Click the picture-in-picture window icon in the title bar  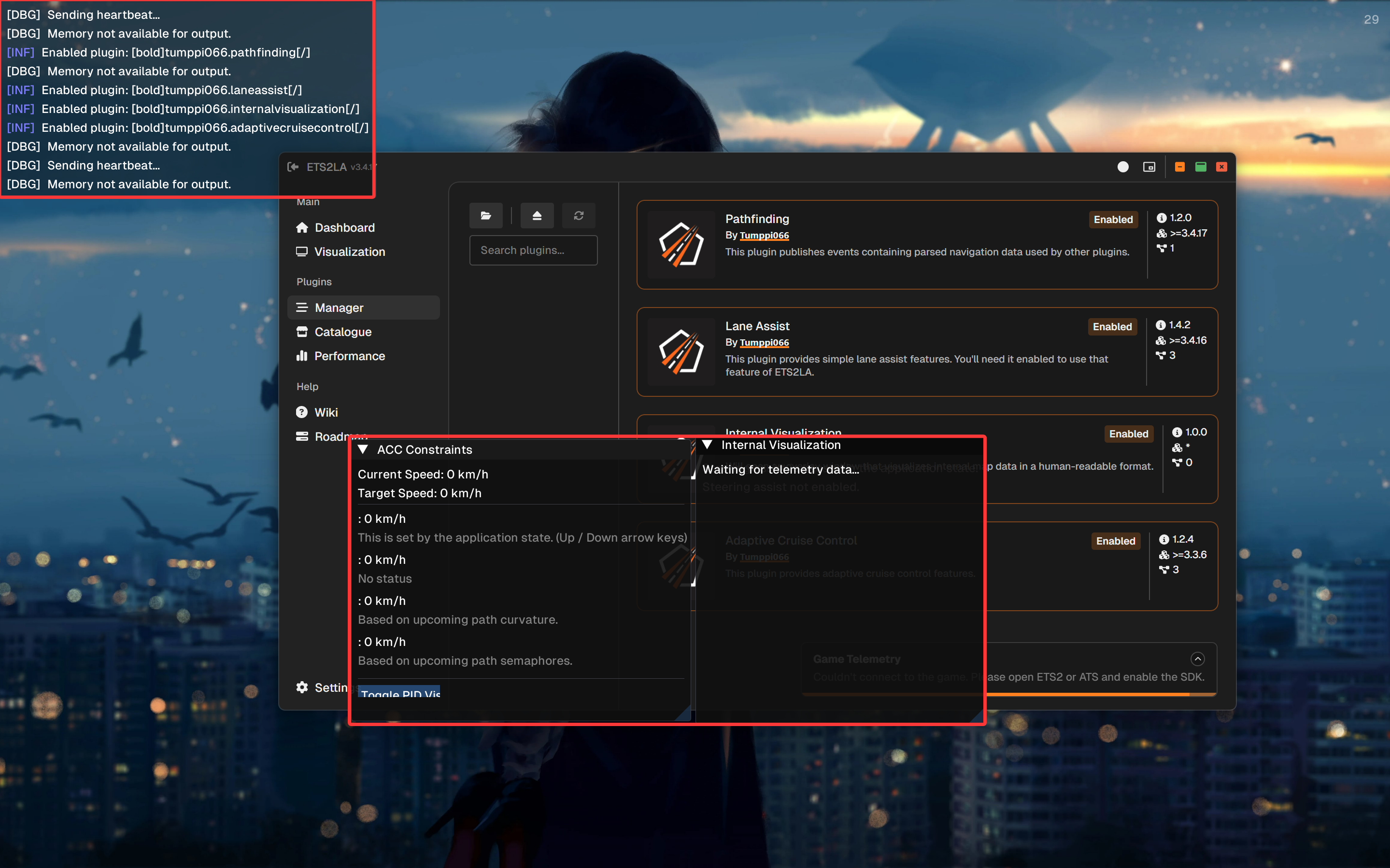tap(1149, 167)
